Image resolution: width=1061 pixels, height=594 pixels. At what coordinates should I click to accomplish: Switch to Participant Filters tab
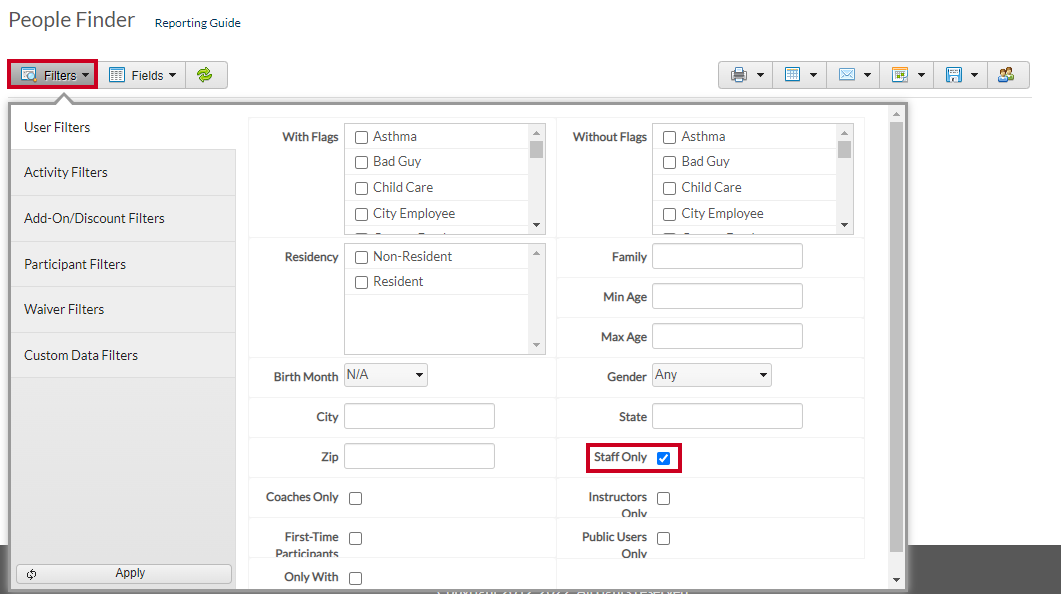(x=123, y=265)
